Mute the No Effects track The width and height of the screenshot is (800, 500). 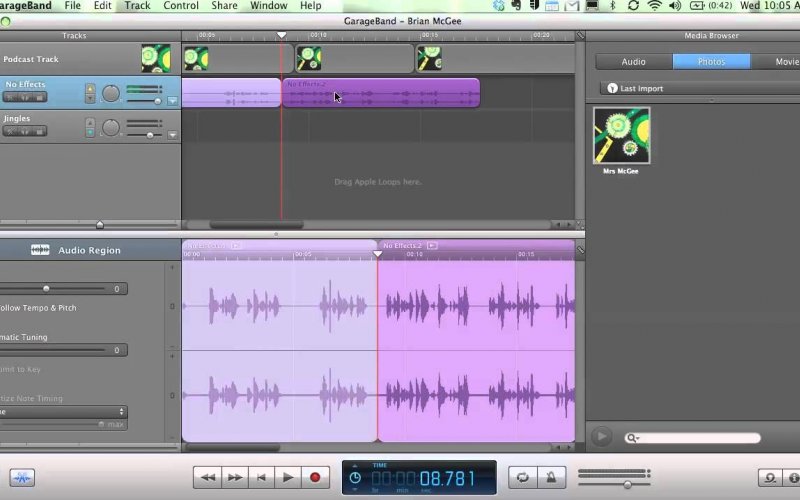point(24,97)
